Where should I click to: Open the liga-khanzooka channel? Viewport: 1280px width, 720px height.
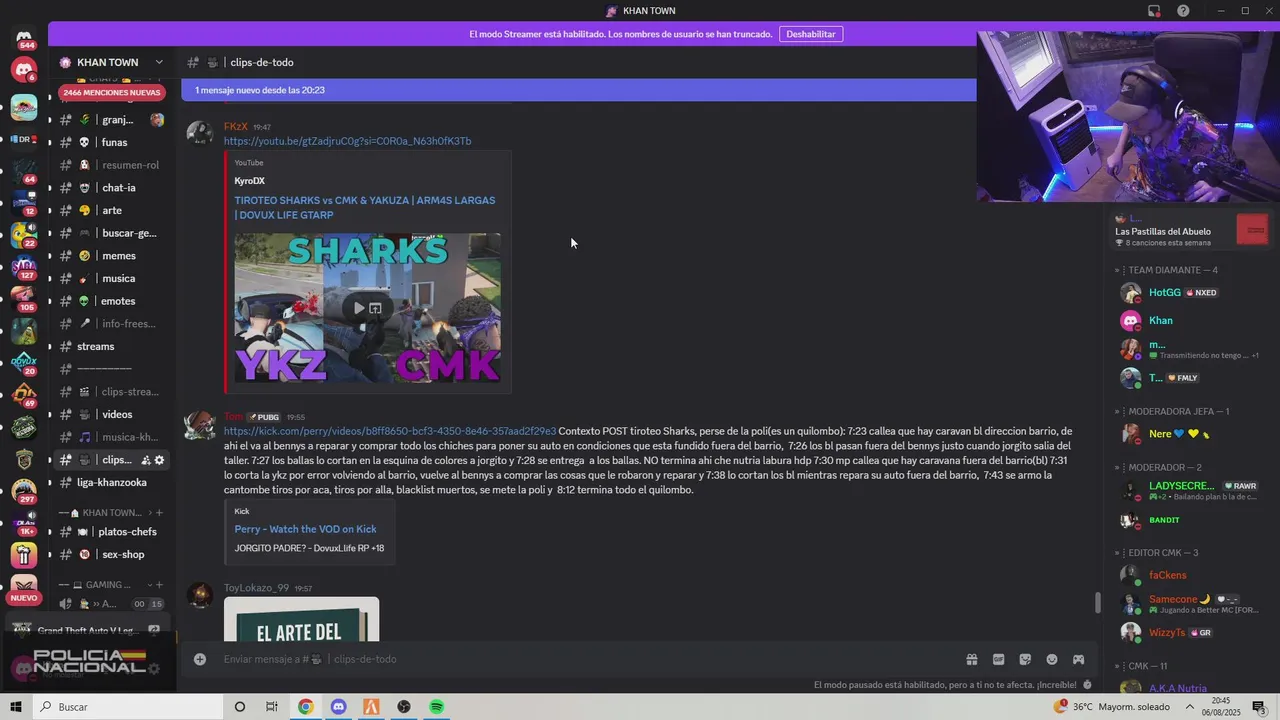[x=114, y=483]
